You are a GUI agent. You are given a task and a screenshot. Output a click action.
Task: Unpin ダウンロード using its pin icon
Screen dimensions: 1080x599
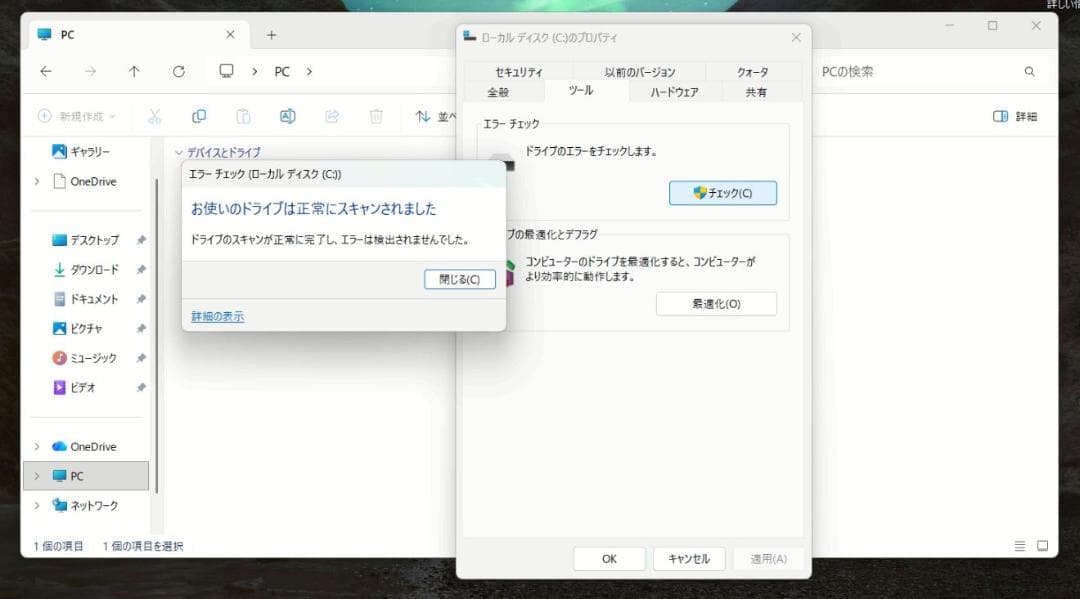click(140, 269)
